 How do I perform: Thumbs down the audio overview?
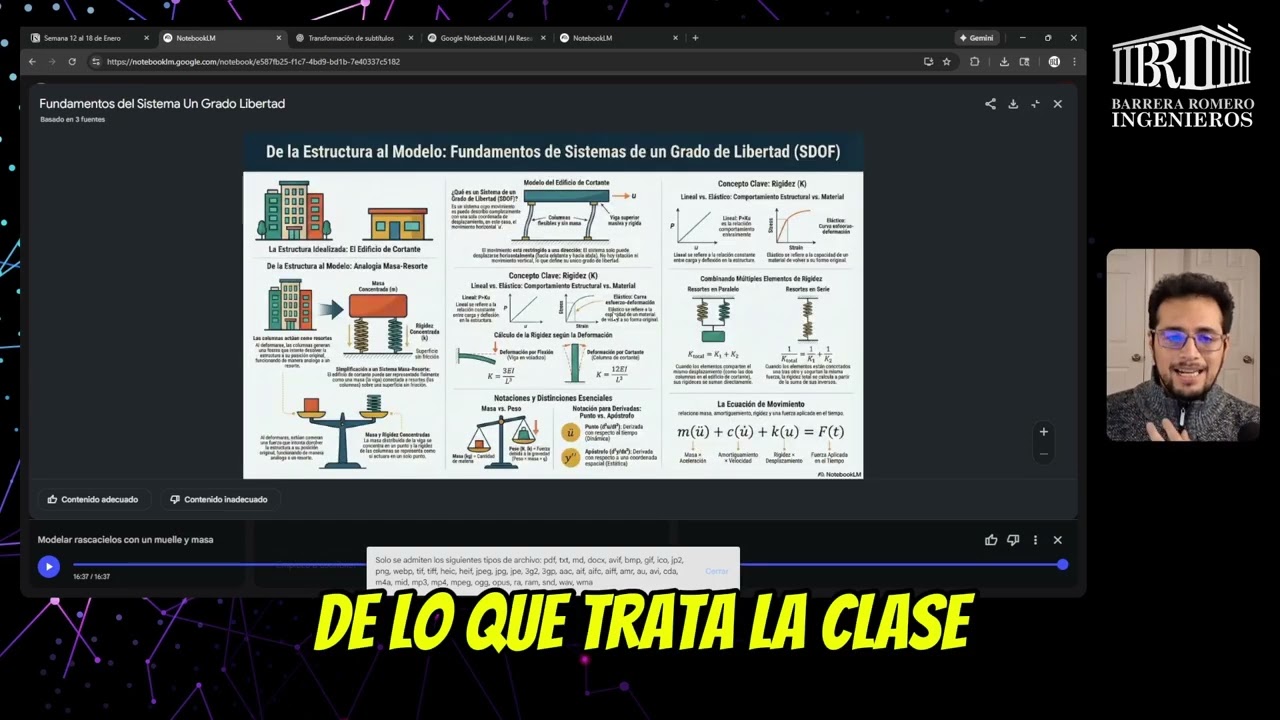[x=1013, y=540]
